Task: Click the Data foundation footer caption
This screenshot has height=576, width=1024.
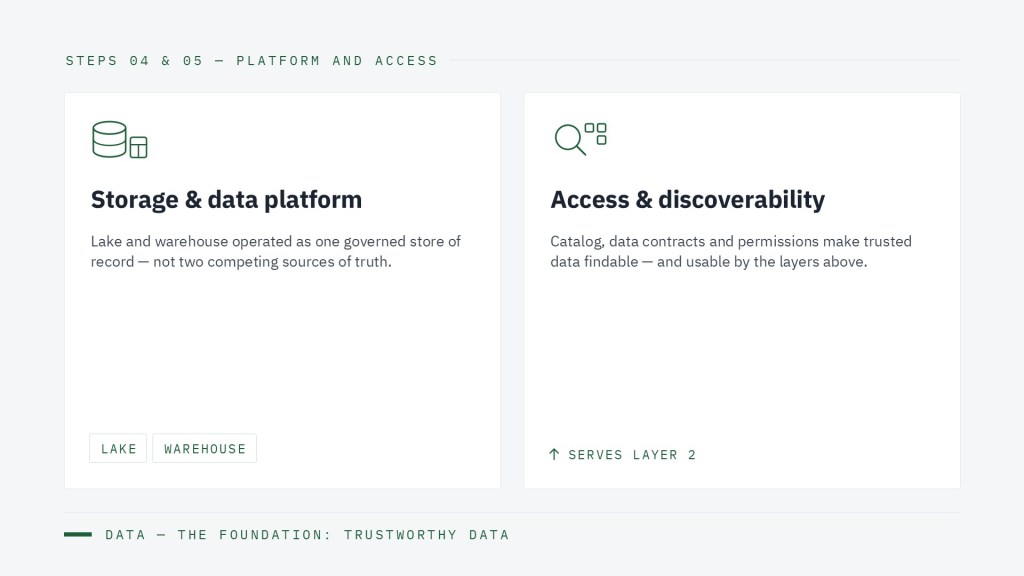Action: [x=307, y=535]
